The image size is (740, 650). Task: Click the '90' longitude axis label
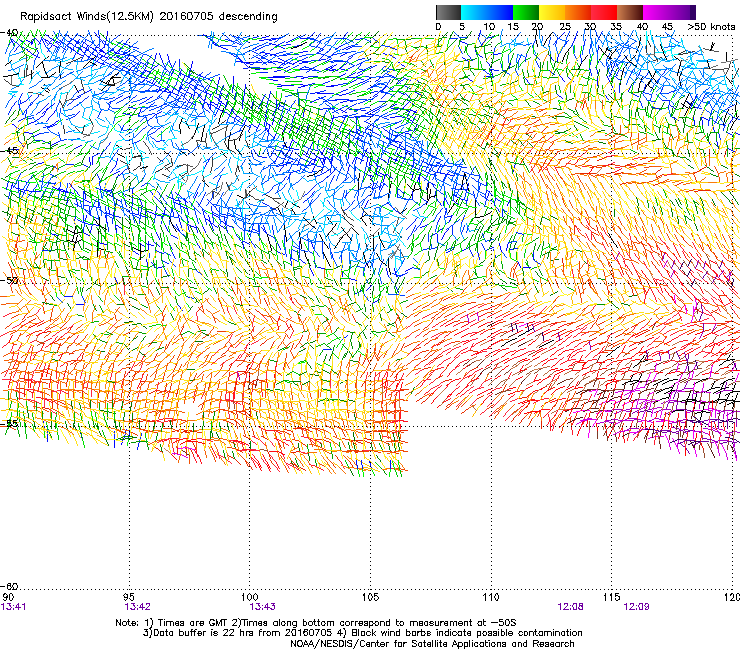tap(8, 597)
